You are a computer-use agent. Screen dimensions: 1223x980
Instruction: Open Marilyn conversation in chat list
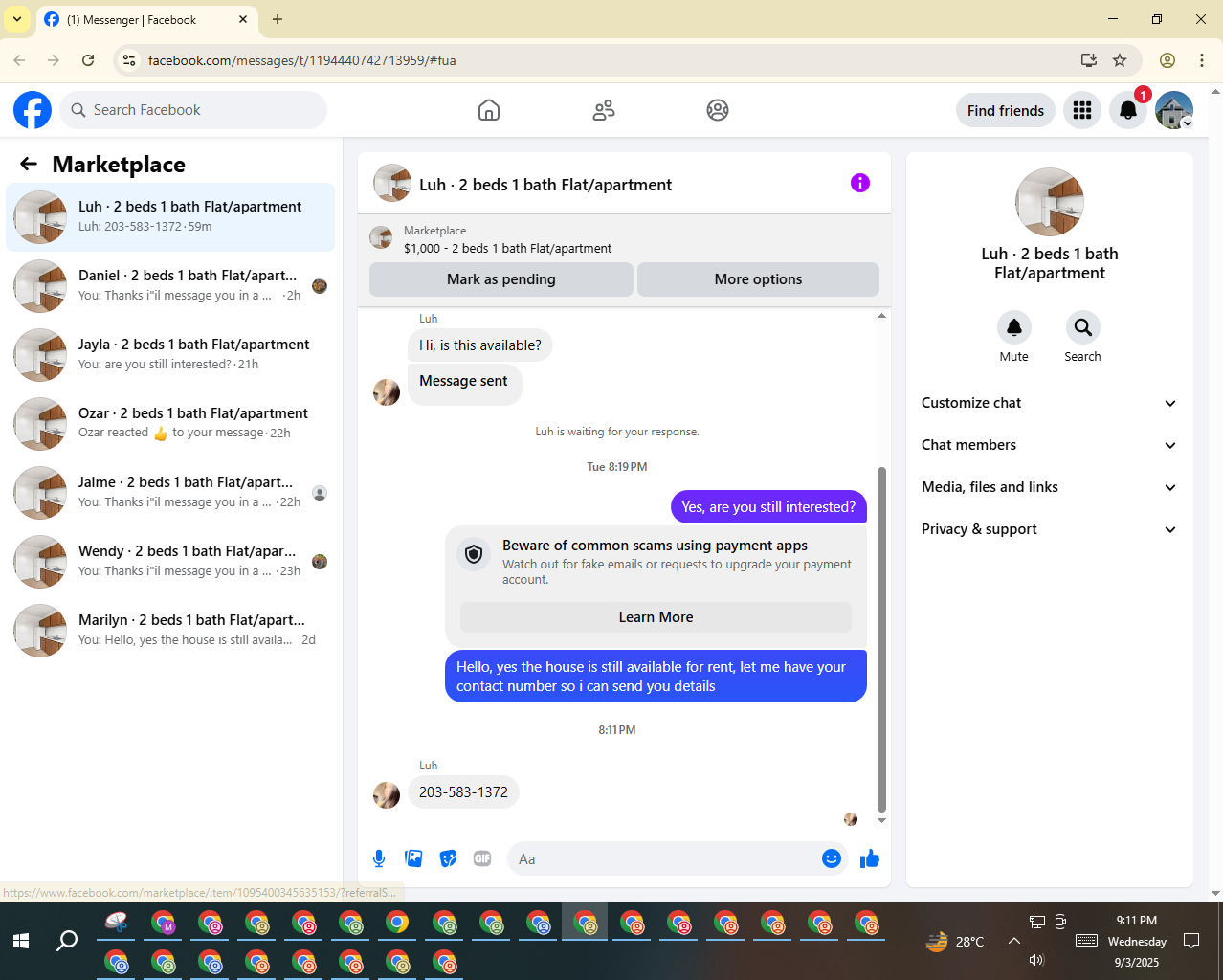point(170,631)
